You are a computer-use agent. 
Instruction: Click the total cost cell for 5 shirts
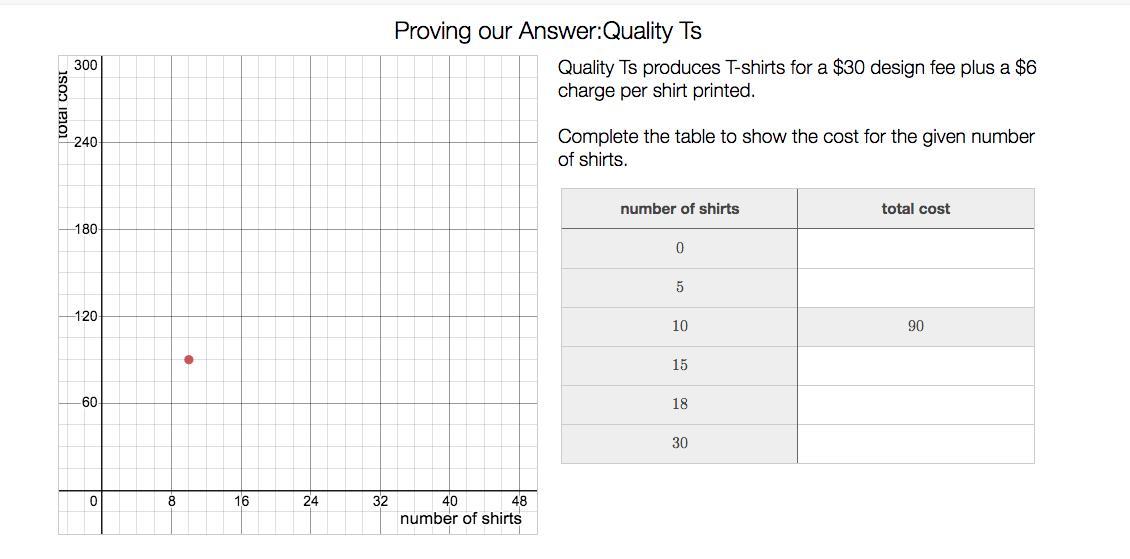click(x=915, y=288)
